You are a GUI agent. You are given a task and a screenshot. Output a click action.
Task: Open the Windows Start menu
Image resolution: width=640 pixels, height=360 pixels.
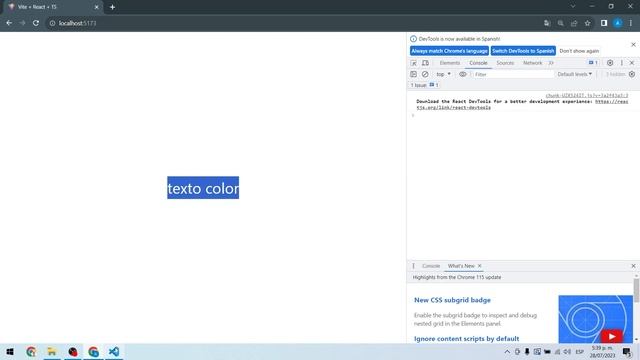click(10, 351)
